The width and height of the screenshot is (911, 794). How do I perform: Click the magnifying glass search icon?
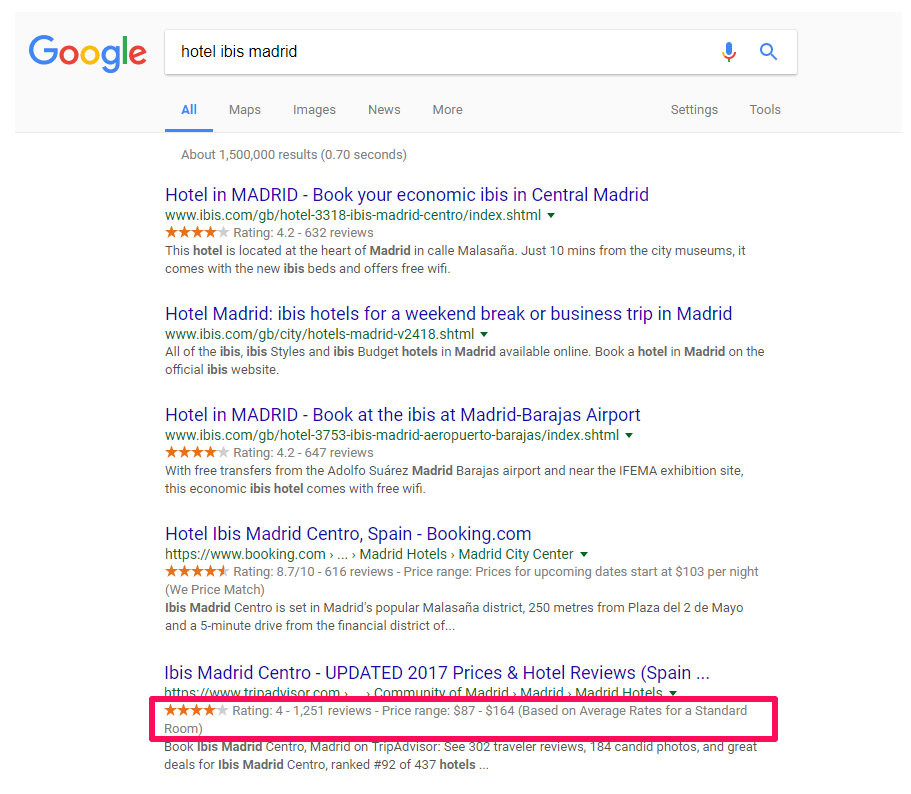tap(768, 52)
